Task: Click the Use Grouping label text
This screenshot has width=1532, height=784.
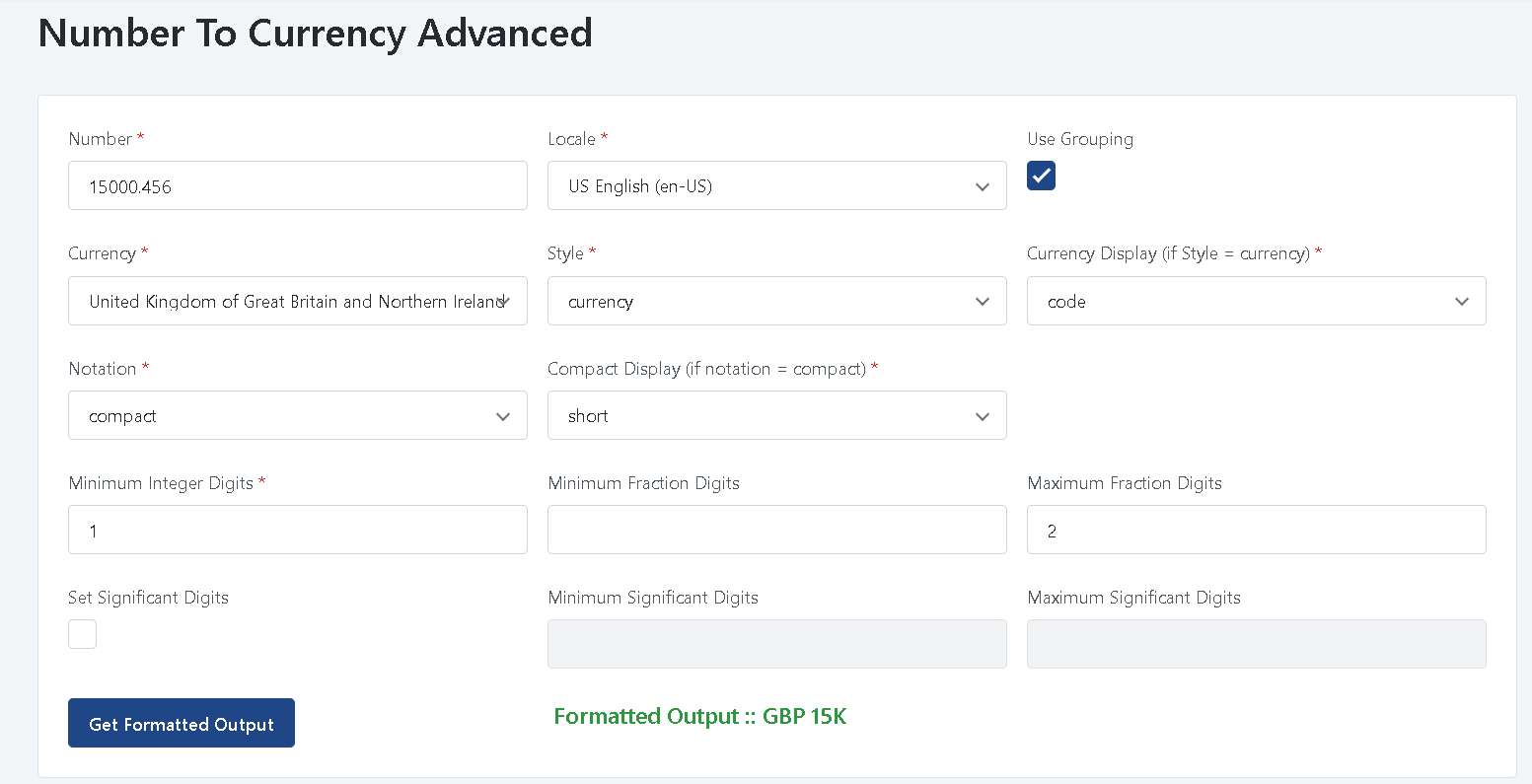Action: coord(1079,139)
